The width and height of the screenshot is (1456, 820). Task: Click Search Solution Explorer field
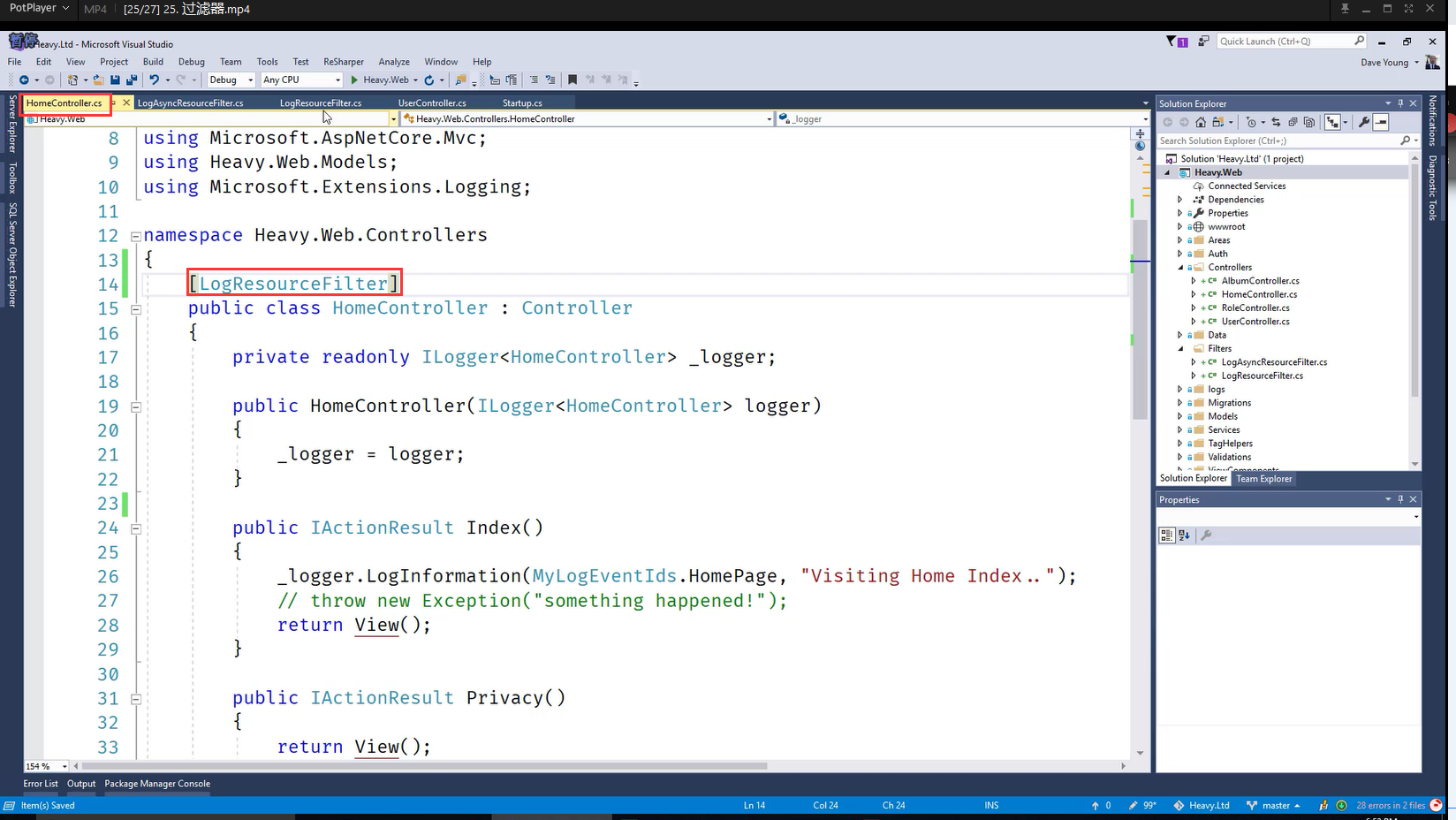[x=1288, y=140]
